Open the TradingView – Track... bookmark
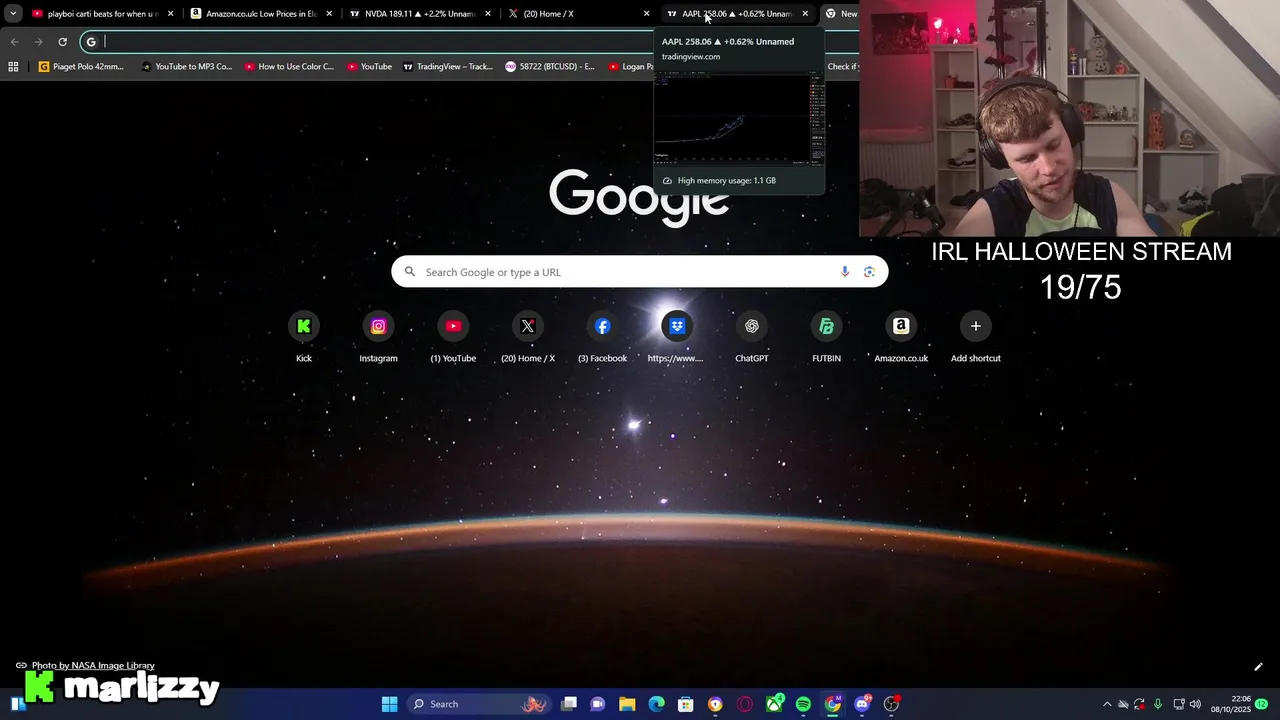 pos(448,67)
